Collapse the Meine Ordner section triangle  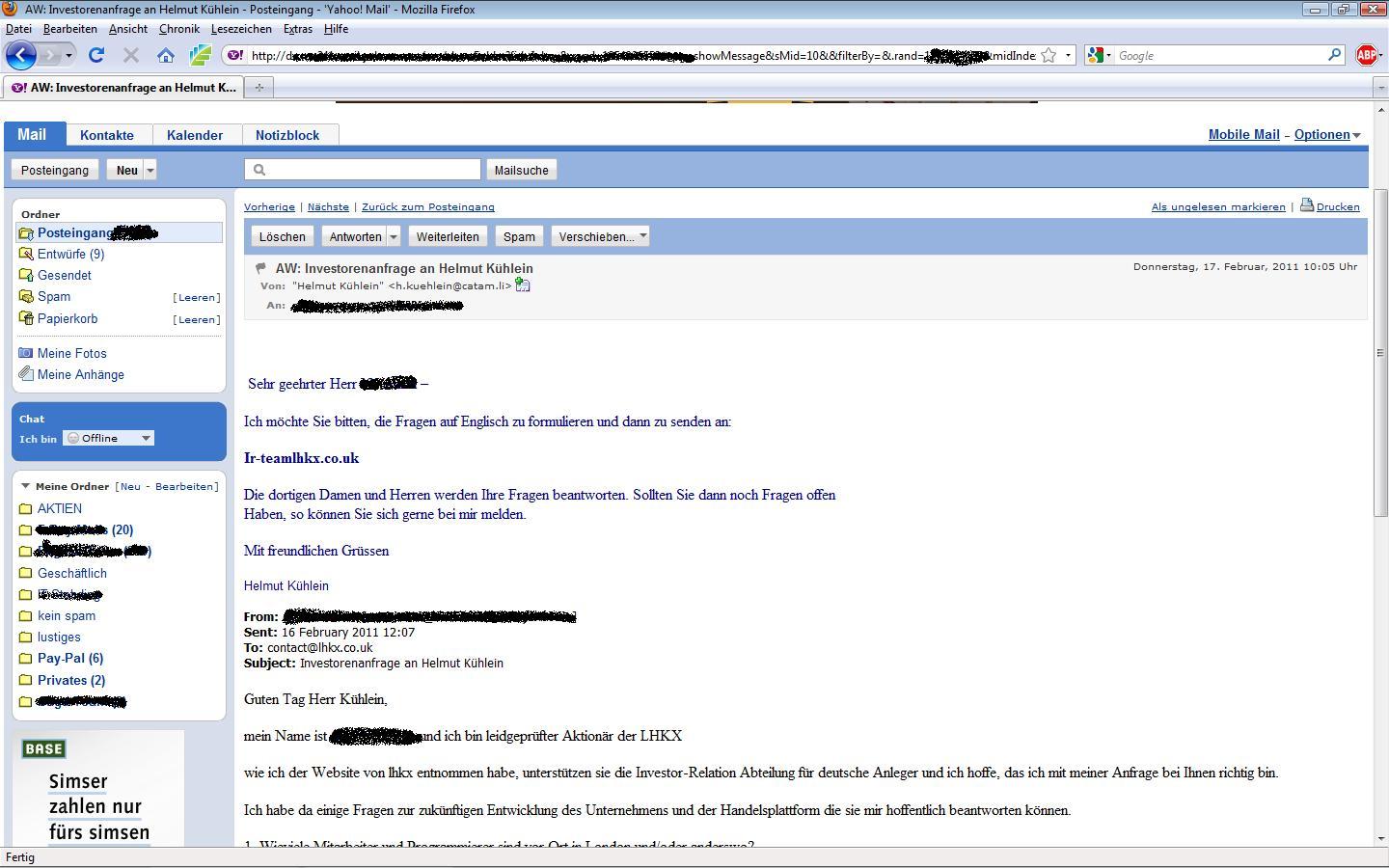26,486
